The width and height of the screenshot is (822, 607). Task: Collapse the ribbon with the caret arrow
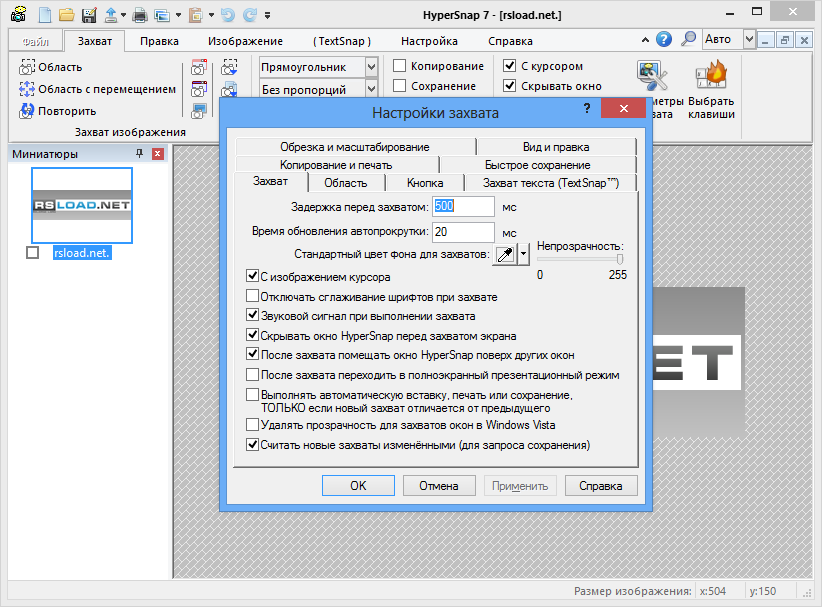(x=645, y=40)
